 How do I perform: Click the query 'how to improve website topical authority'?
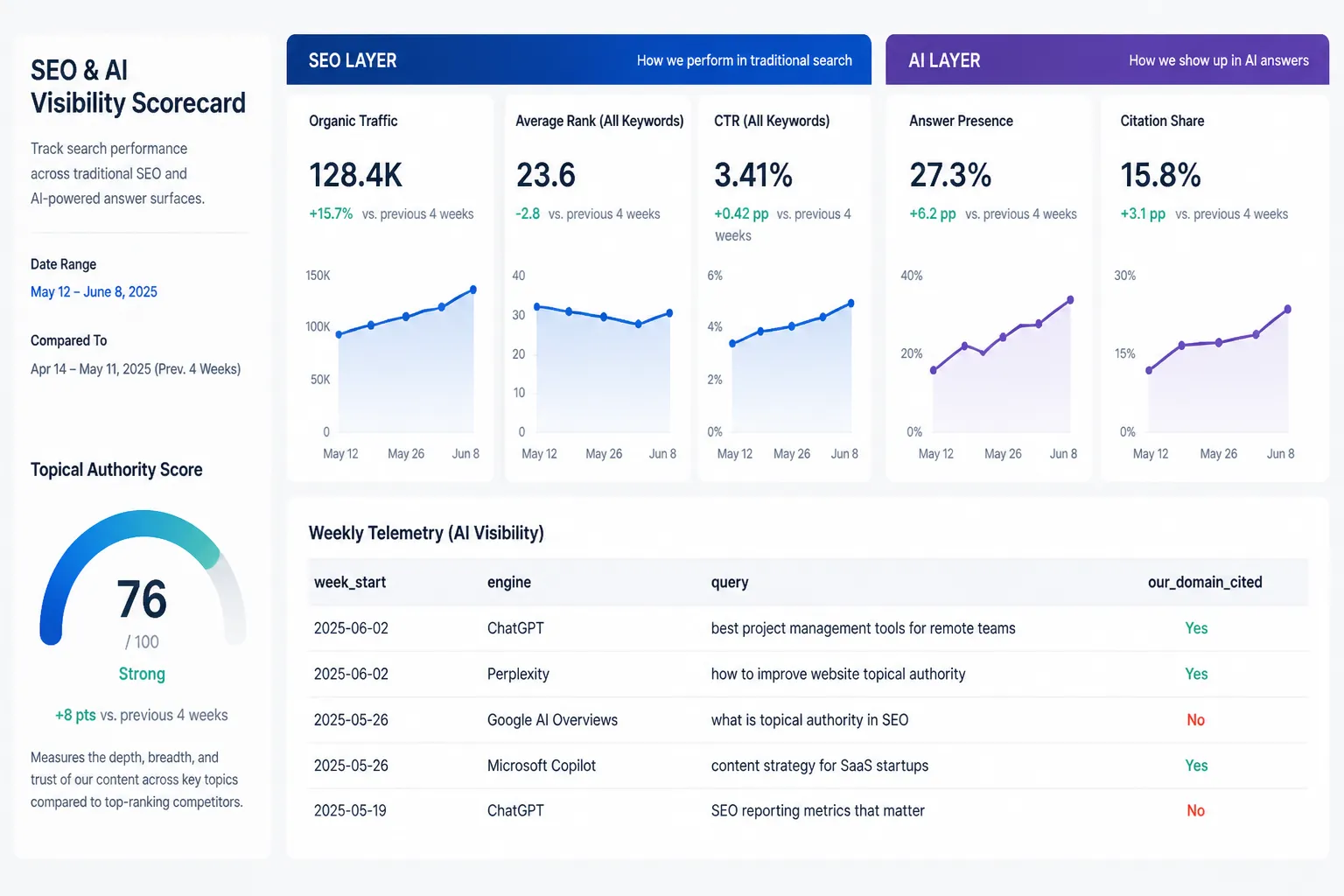point(838,674)
